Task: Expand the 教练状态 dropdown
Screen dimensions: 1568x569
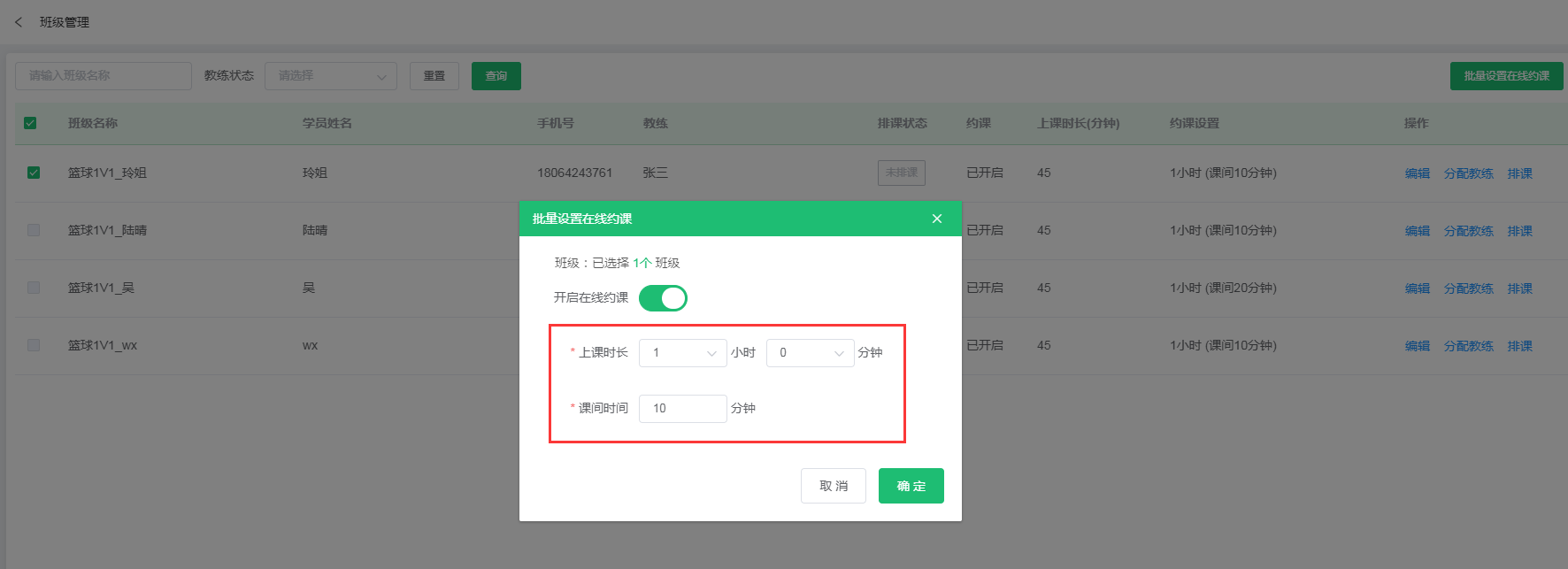Action: tap(330, 76)
